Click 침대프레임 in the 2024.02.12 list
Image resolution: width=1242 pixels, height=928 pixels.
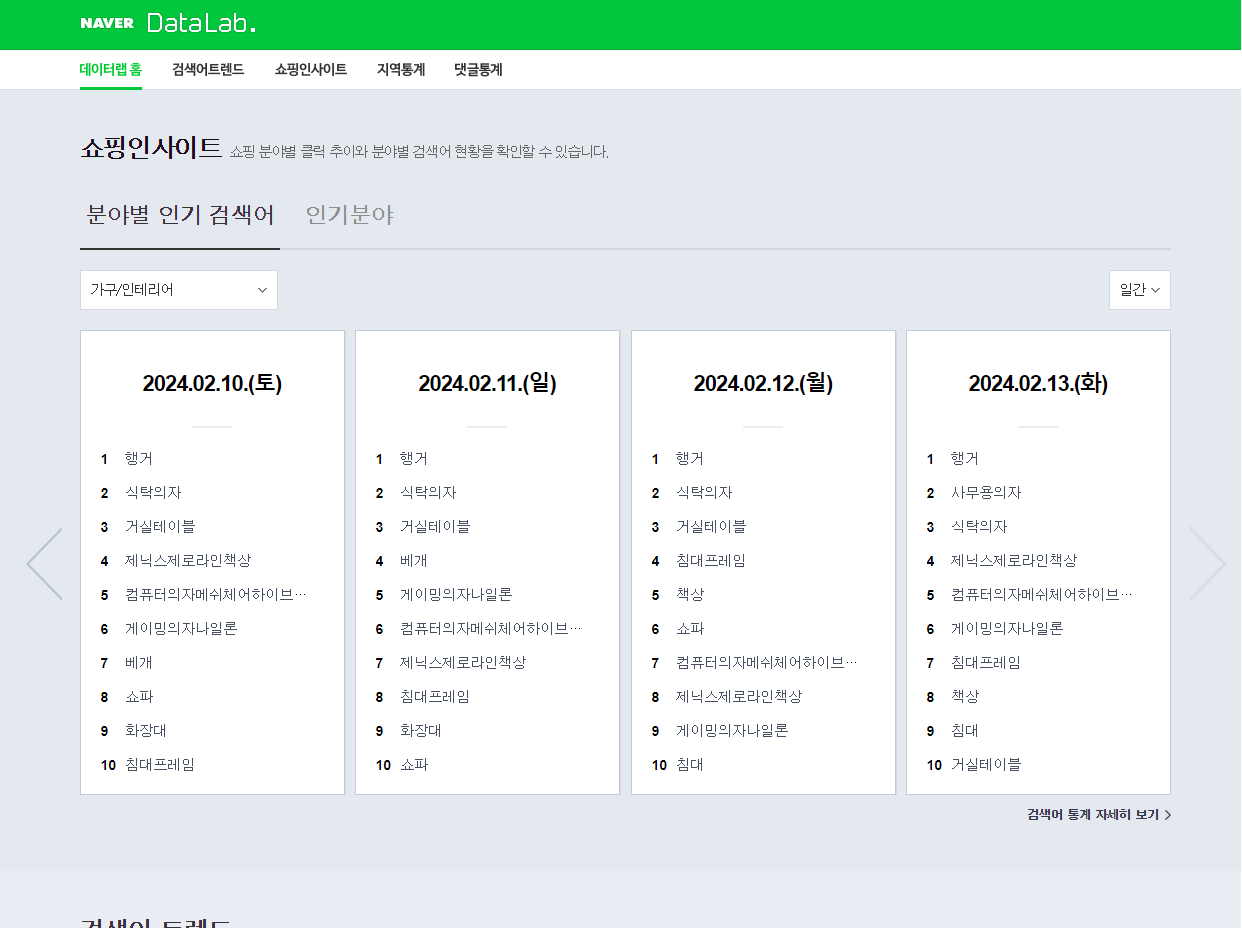(711, 561)
